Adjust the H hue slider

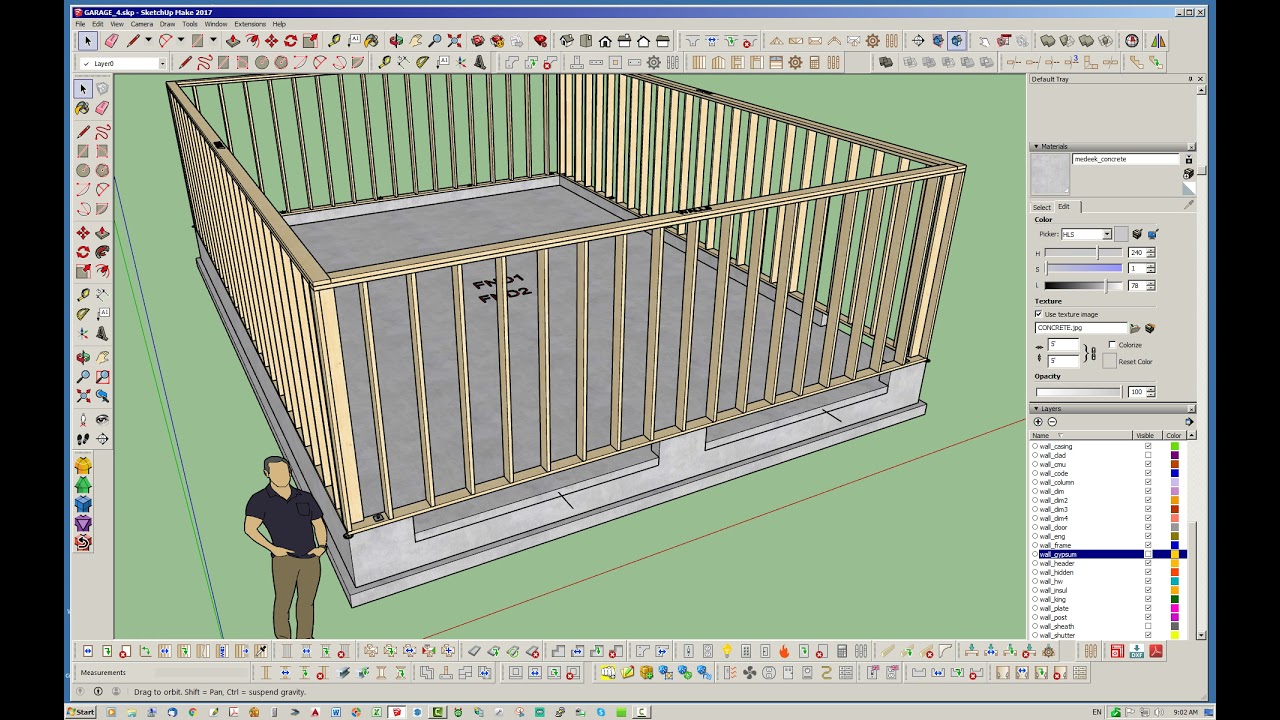click(x=1083, y=253)
